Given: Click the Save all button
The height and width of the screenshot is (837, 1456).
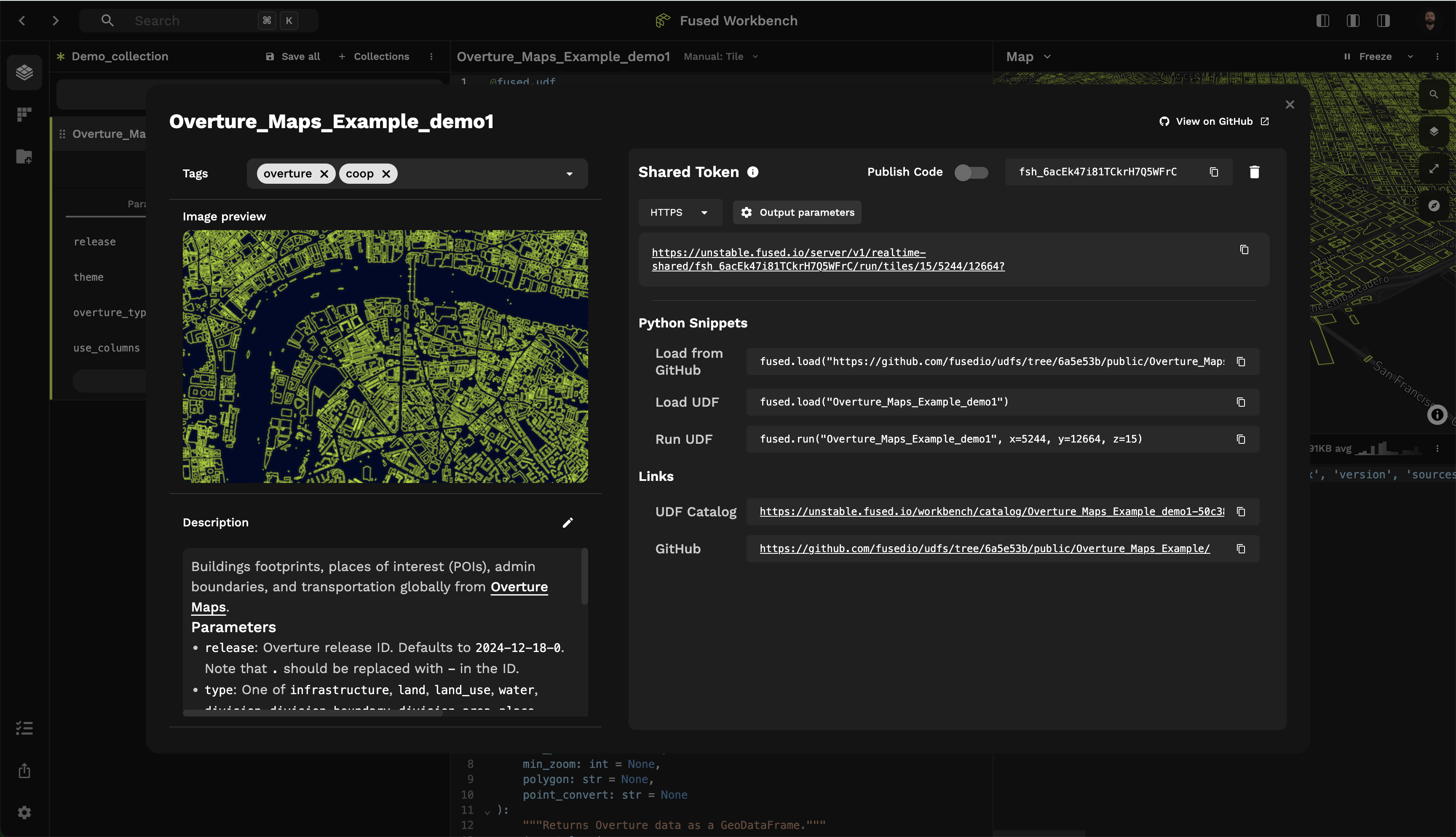Looking at the screenshot, I should click(293, 56).
